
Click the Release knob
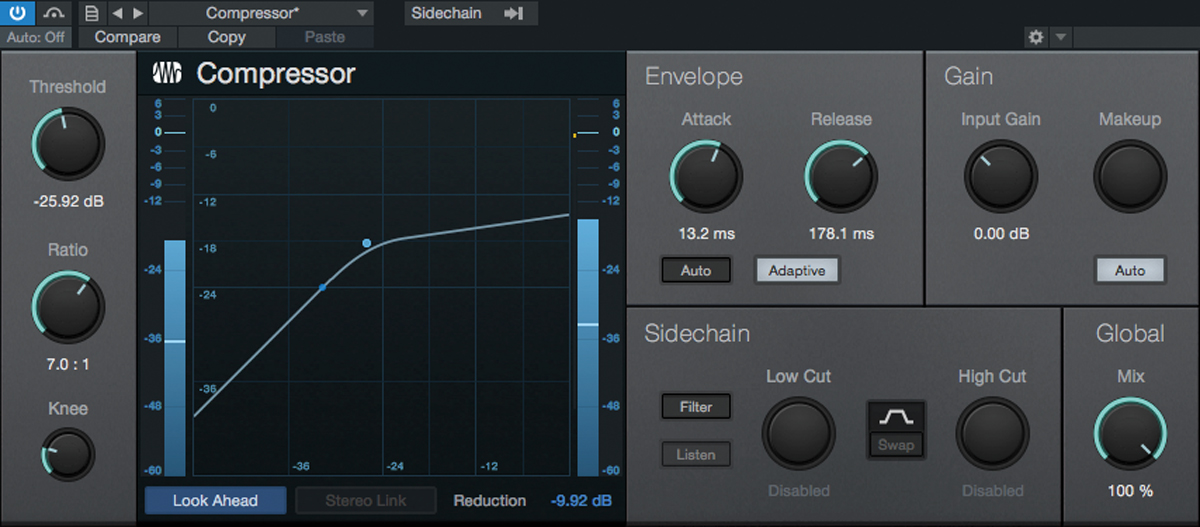click(x=841, y=176)
